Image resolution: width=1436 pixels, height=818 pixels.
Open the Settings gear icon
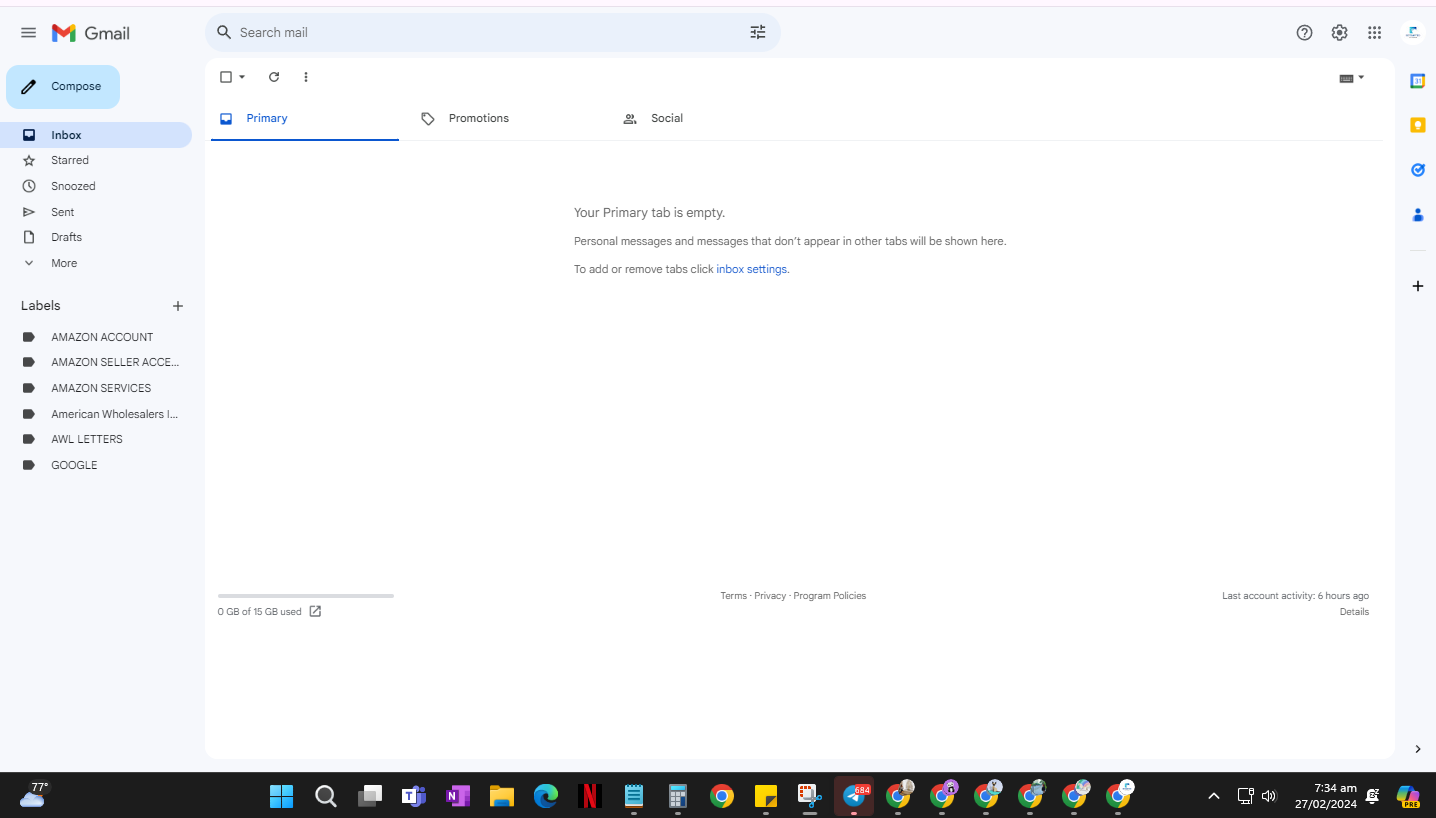tap(1339, 33)
